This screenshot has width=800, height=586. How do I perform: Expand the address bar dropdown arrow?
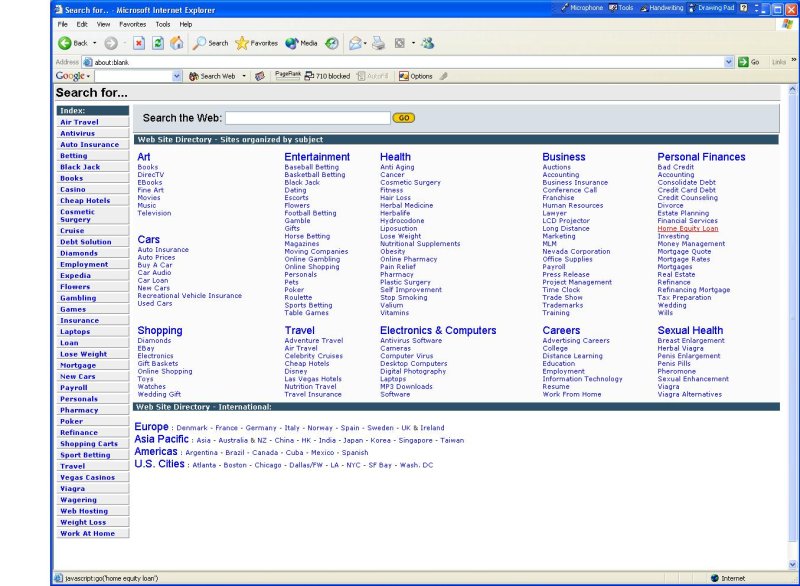pyautogui.click(x=728, y=62)
